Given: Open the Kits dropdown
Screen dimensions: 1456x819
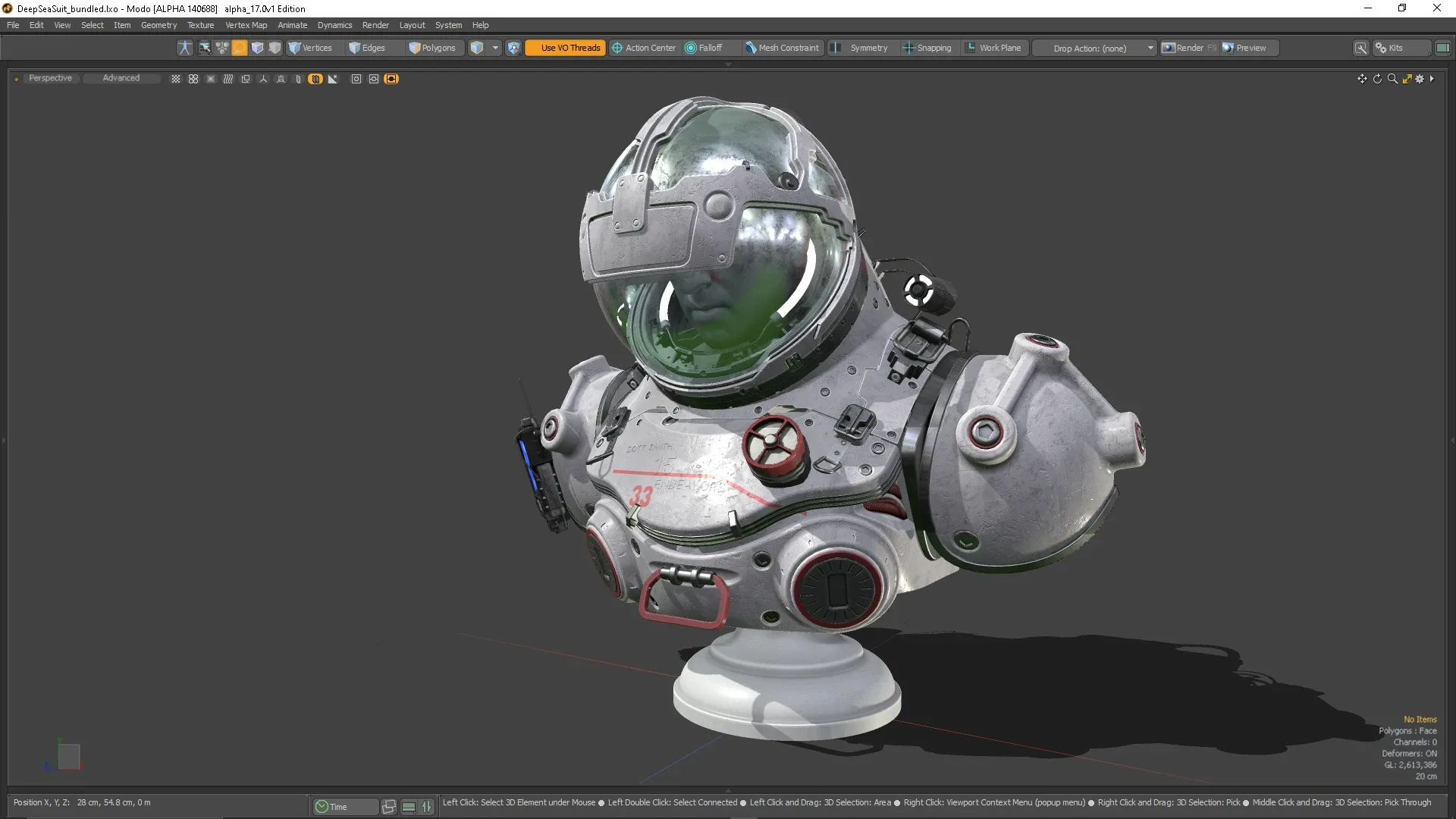Looking at the screenshot, I should 1402,48.
